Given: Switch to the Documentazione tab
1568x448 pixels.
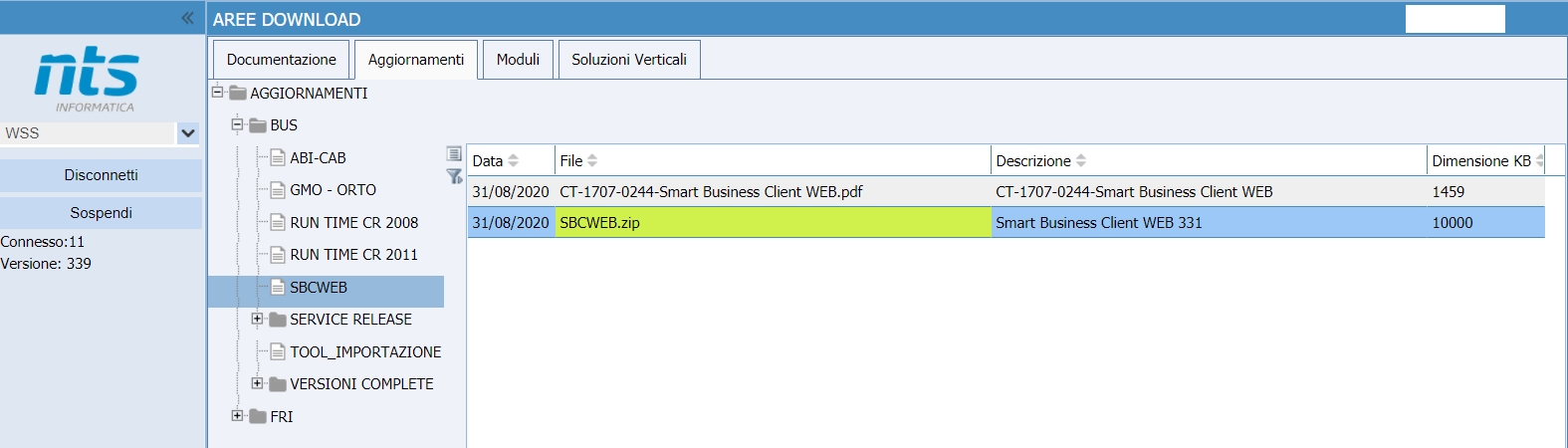Looking at the screenshot, I should click(281, 60).
